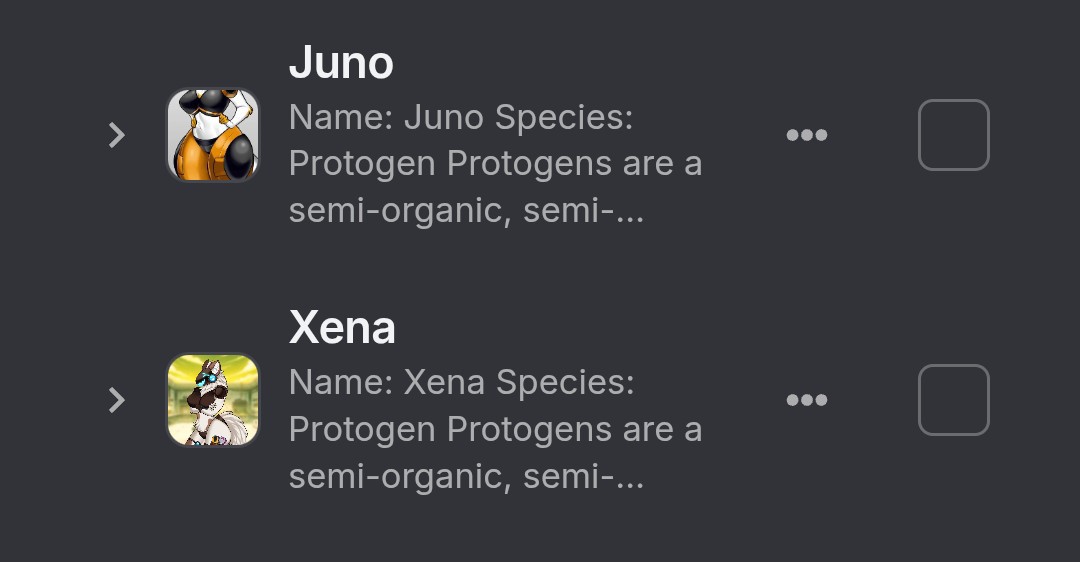
Task: Click Xena's avatar with green background
Action: (214, 400)
